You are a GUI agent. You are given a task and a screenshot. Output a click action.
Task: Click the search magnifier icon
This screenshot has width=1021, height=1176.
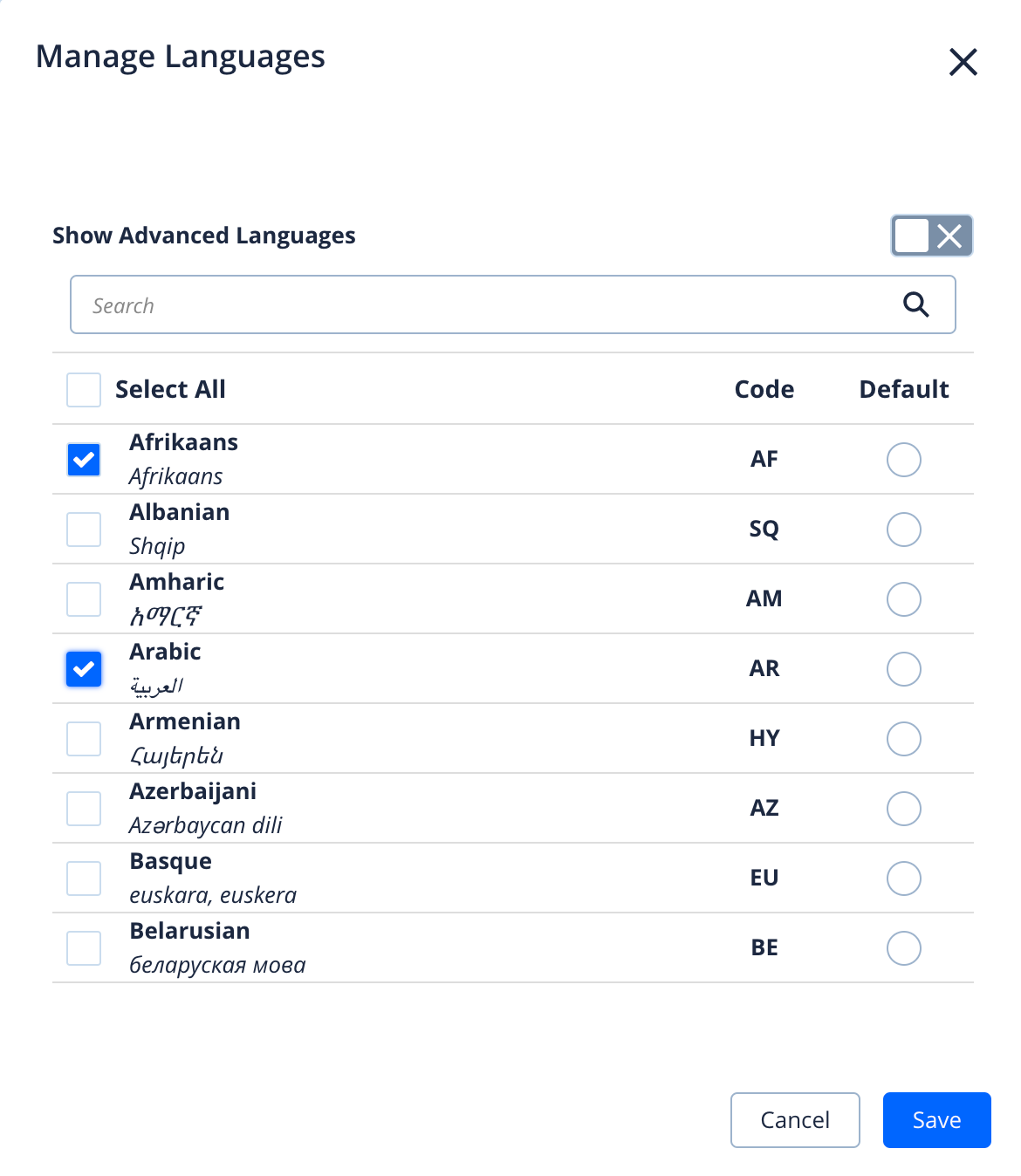[x=915, y=304]
